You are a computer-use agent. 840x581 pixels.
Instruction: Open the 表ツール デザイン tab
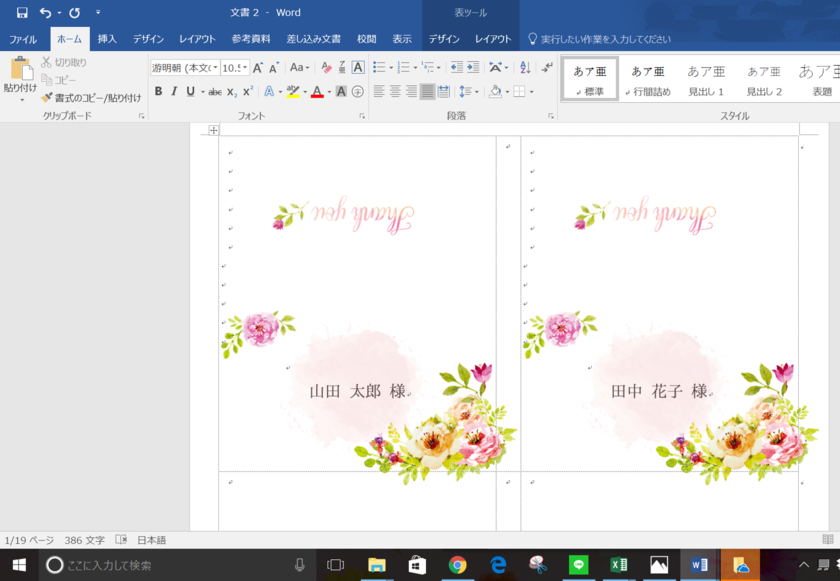pos(444,38)
